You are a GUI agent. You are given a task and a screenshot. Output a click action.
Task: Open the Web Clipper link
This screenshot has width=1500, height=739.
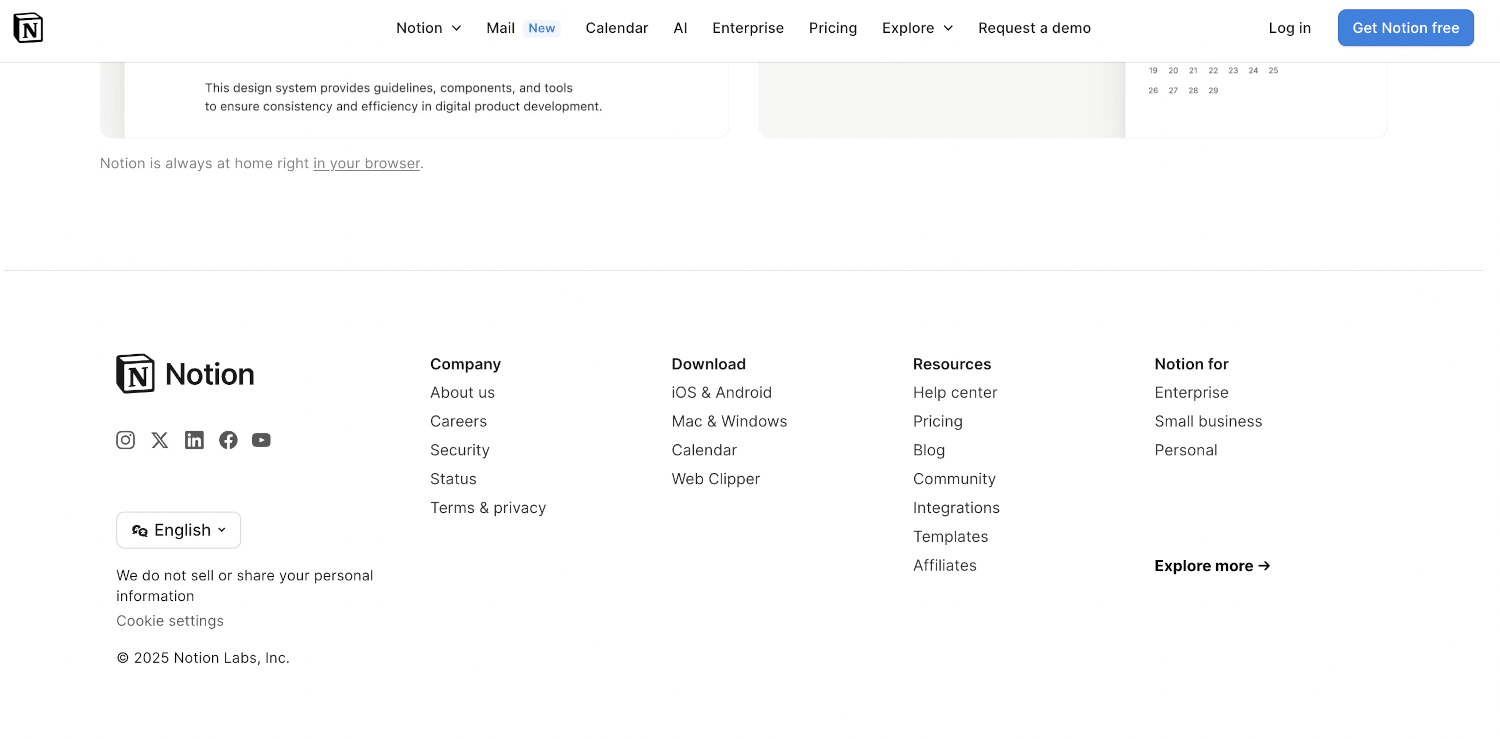point(716,479)
